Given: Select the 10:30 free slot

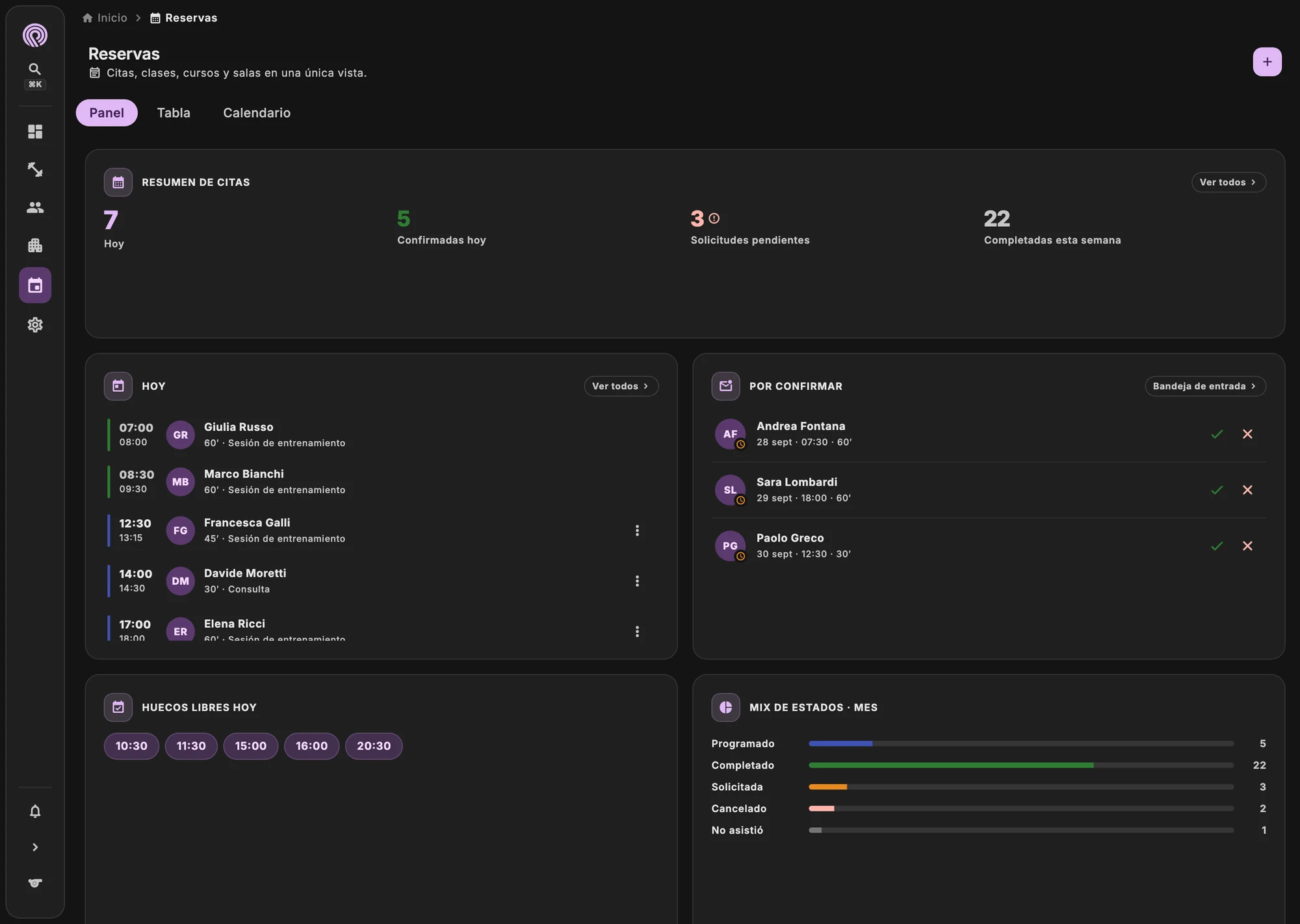Looking at the screenshot, I should point(131,746).
